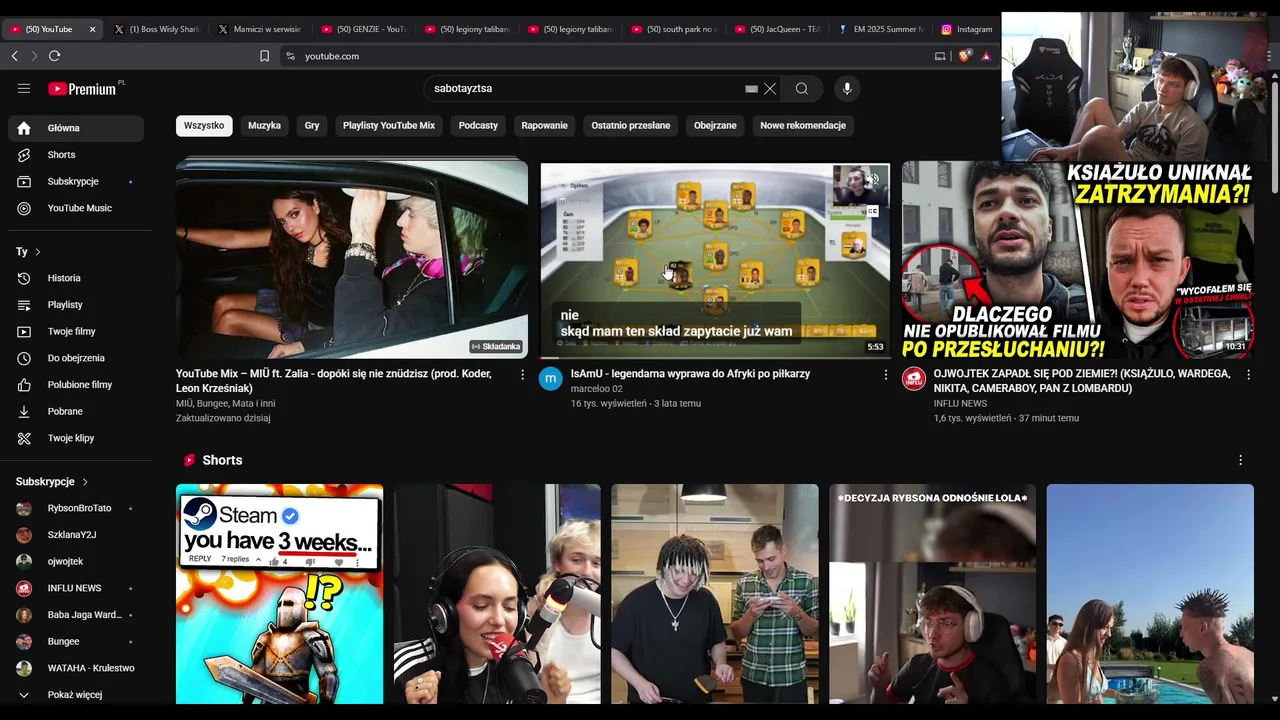Open 'IsAmU - legendarna wyprawa' video thumbnail
Viewport: 1280px width, 720px height.
click(x=715, y=259)
